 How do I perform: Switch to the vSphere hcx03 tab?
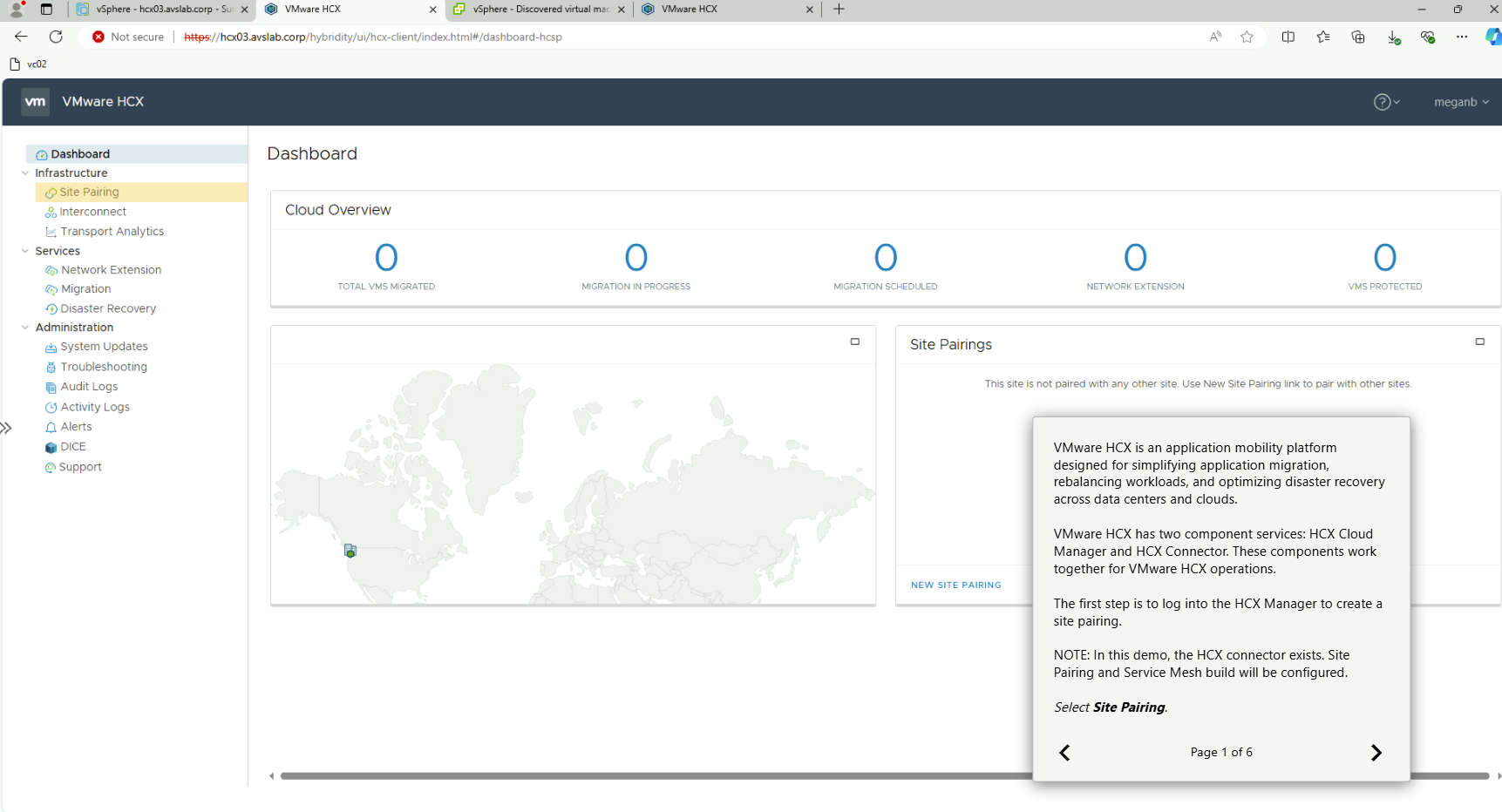point(164,10)
